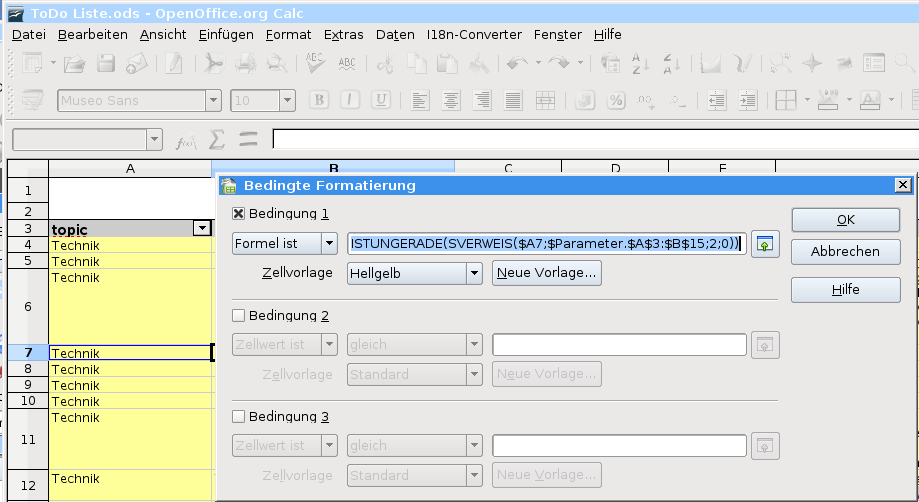This screenshot has height=502, width=919.
Task: Click the Sort Descending Z-A icon
Action: click(x=671, y=63)
